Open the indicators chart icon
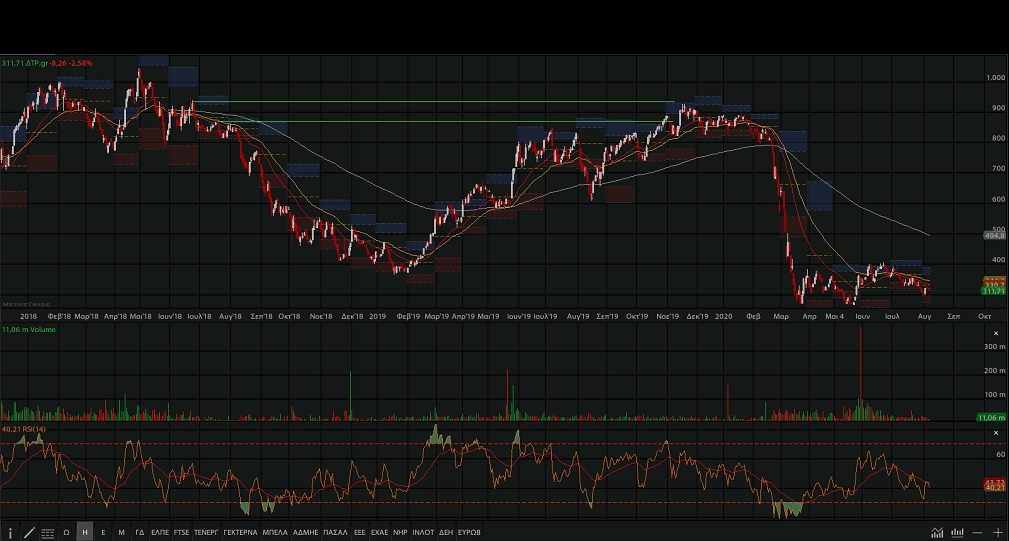The height and width of the screenshot is (541, 1009). 937,533
